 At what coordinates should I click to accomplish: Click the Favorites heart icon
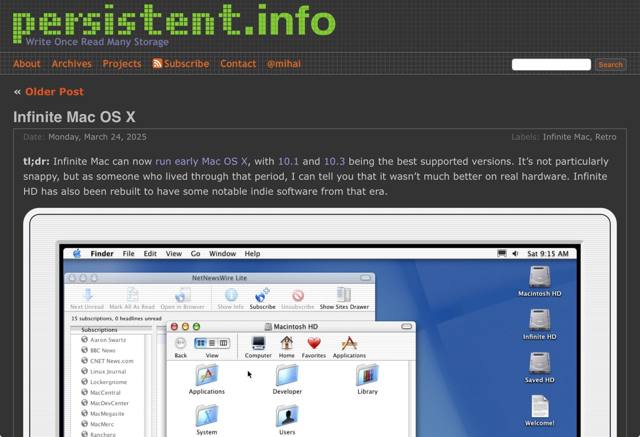[313, 343]
